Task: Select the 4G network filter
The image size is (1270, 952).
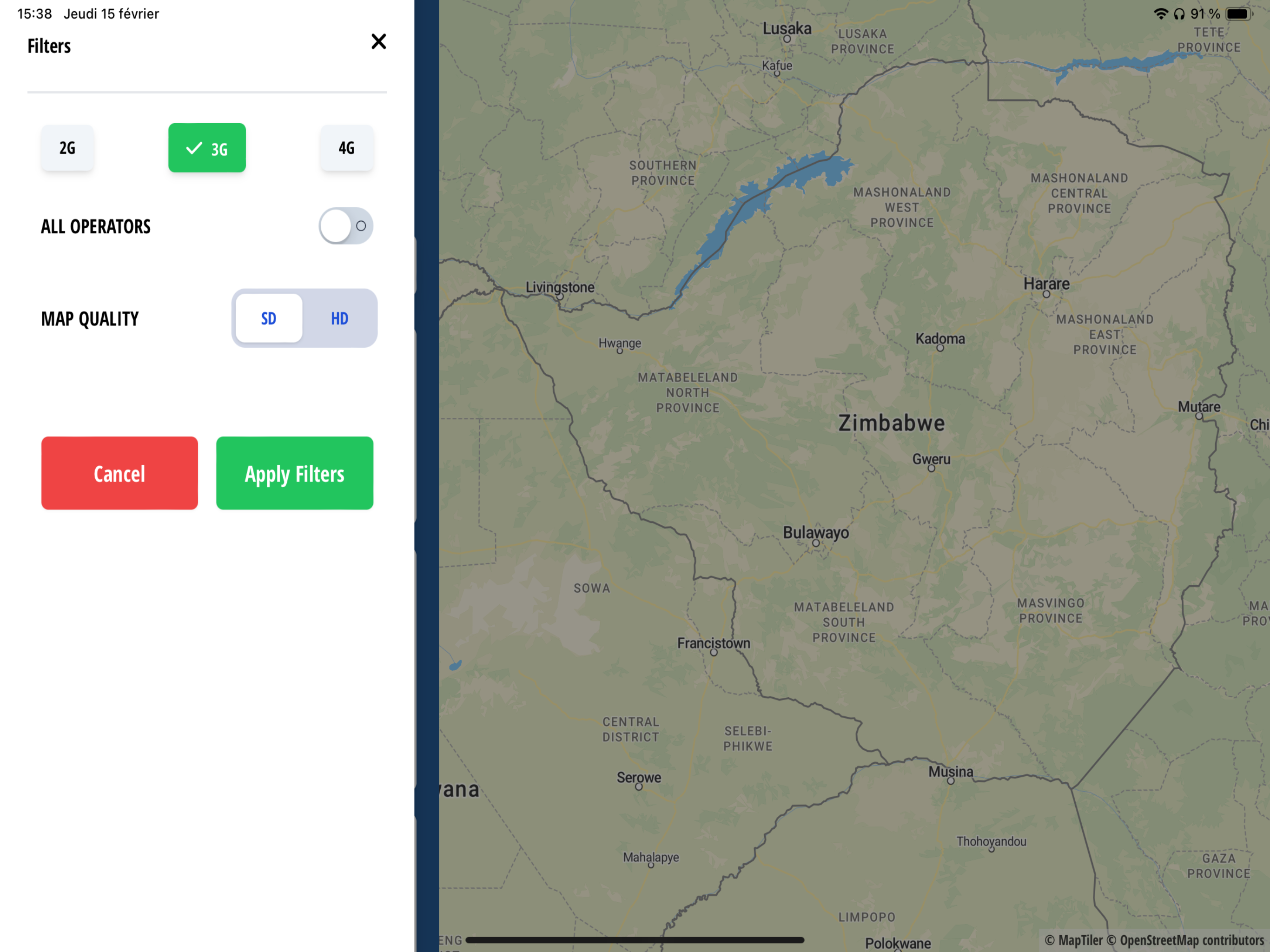Action: (x=347, y=148)
